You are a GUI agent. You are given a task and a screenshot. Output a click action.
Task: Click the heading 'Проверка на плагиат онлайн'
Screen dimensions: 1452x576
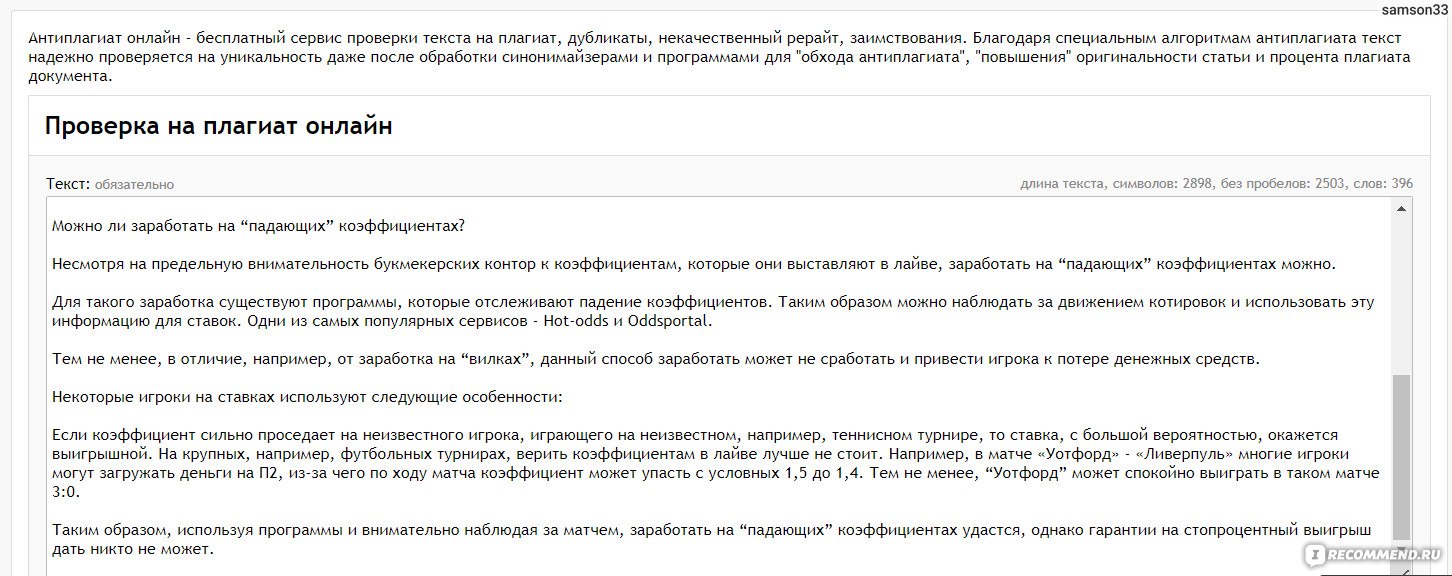tap(219, 125)
